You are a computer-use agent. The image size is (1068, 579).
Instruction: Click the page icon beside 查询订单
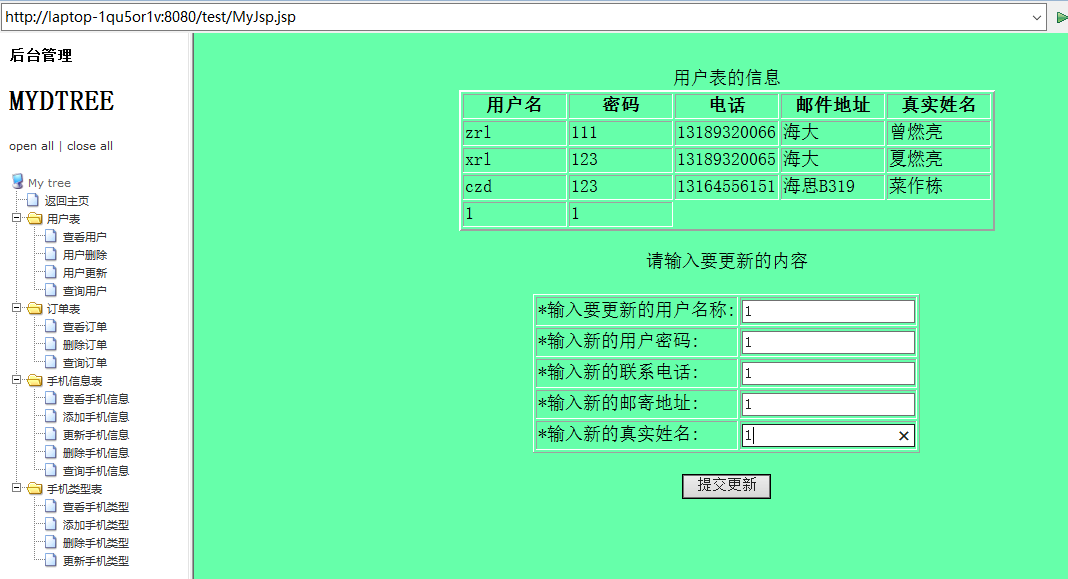point(50,362)
